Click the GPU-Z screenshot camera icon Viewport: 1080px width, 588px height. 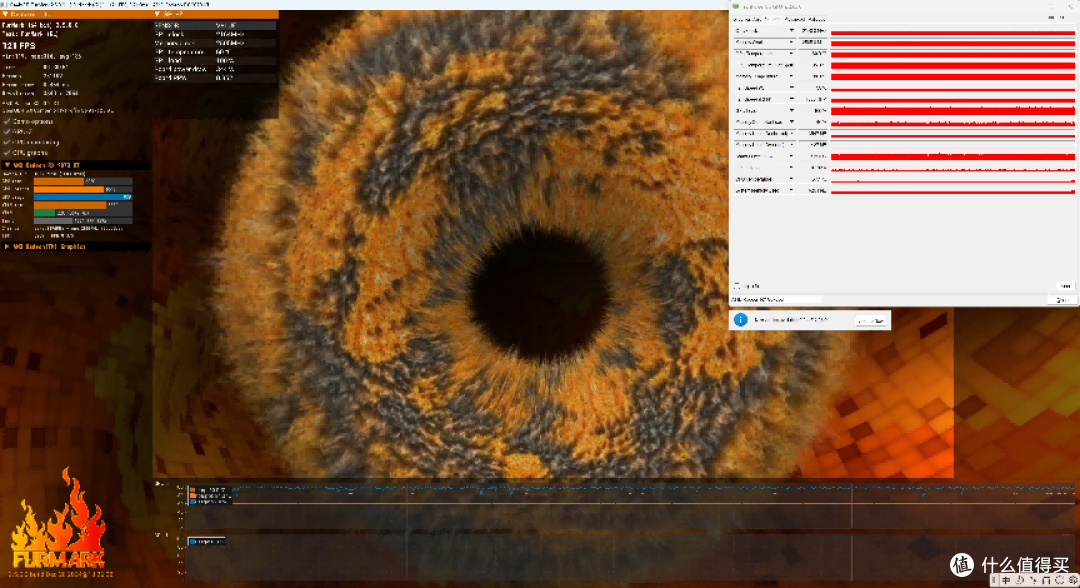[x=1051, y=18]
